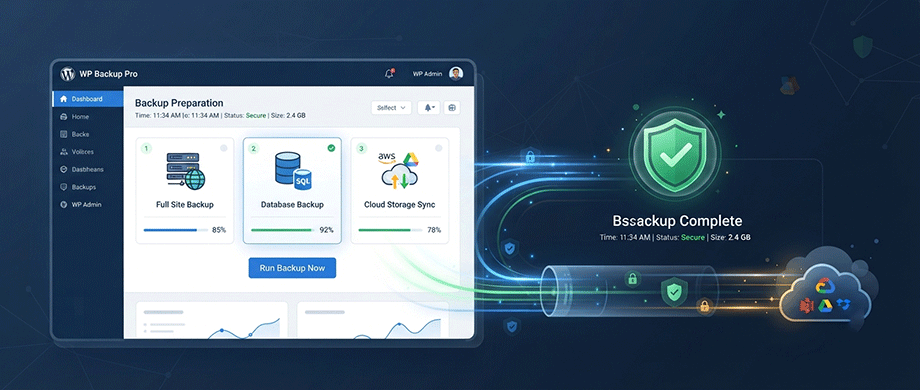Open the Sslfect dropdown
This screenshot has height=390, width=920.
tap(391, 107)
